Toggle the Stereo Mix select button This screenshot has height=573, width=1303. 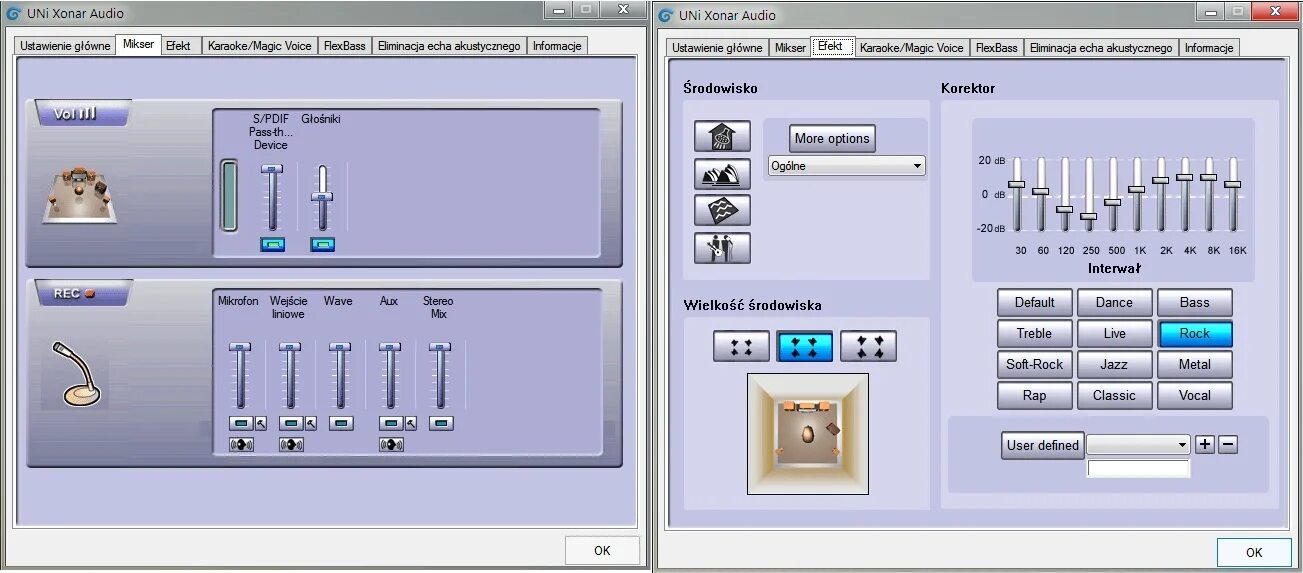point(441,423)
